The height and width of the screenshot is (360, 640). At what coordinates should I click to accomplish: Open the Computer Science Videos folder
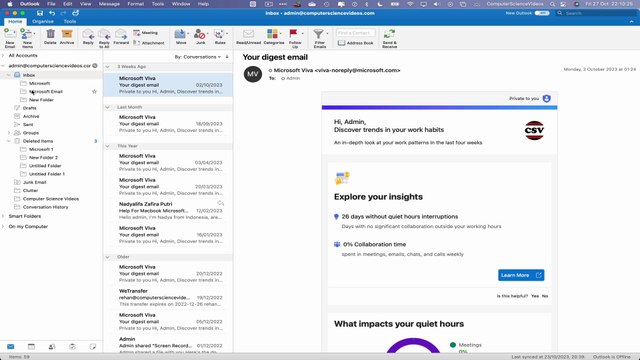(x=51, y=199)
